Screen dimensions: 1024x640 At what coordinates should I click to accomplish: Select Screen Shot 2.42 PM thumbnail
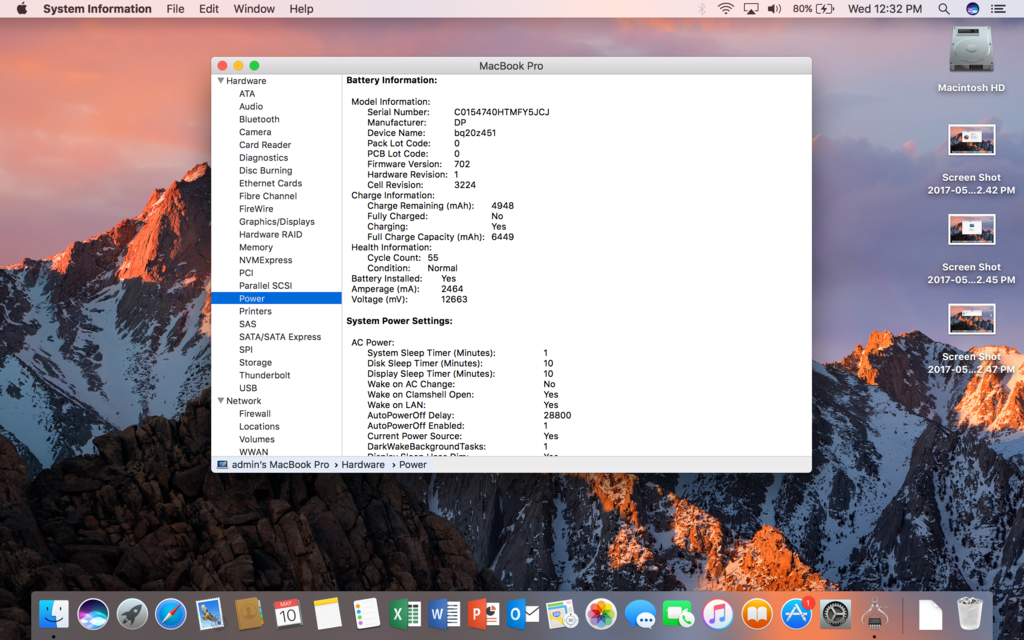click(x=971, y=140)
